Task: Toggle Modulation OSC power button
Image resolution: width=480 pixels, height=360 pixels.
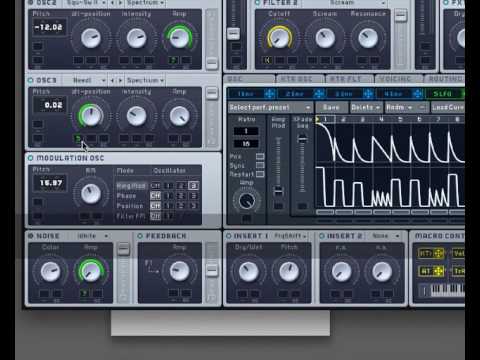Action: [31, 158]
